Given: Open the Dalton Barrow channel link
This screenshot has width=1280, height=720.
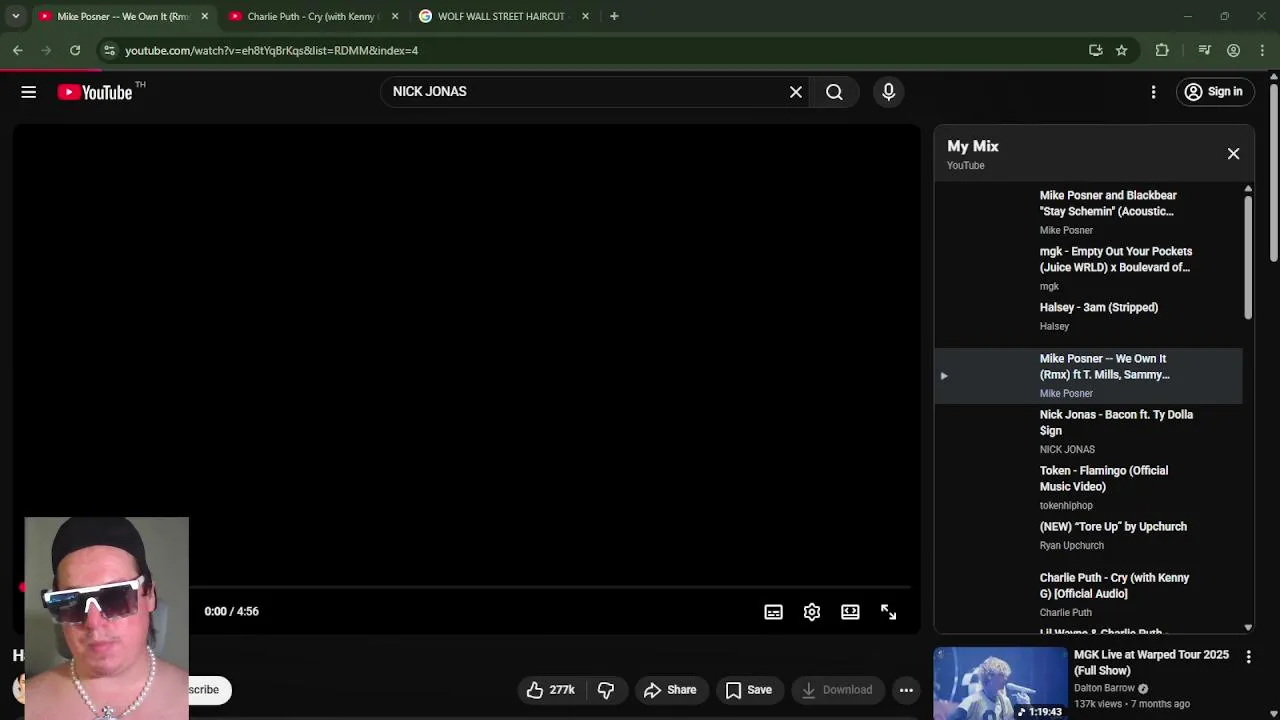Looking at the screenshot, I should [x=1104, y=688].
